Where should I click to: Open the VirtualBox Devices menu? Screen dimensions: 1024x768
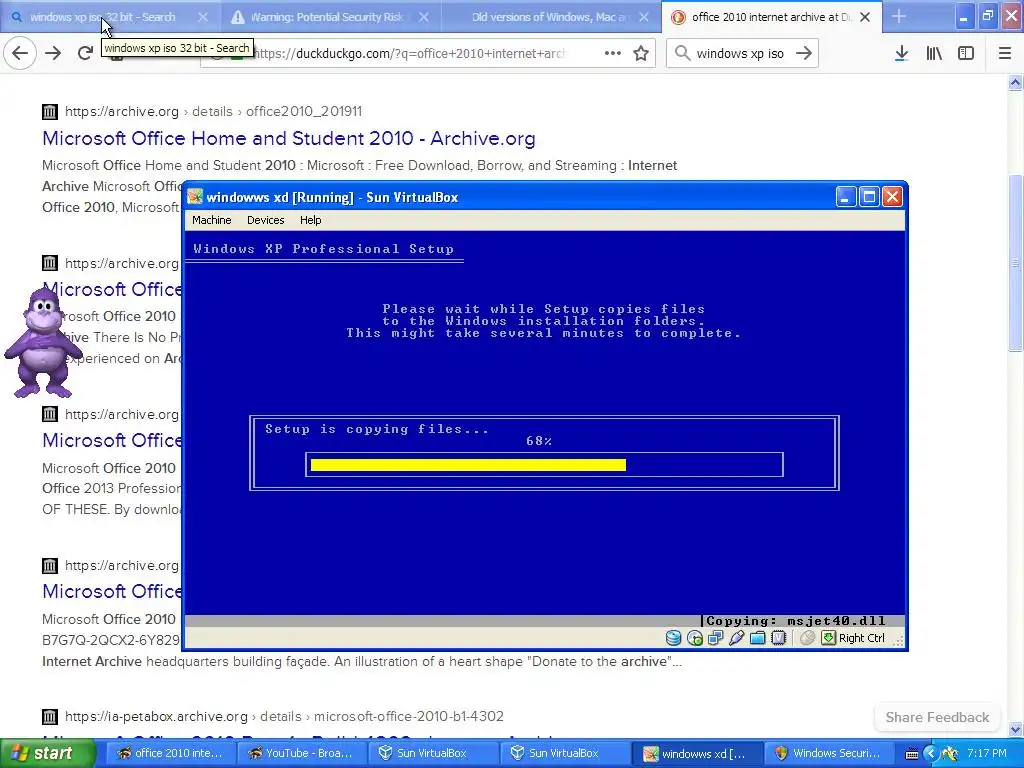point(265,220)
